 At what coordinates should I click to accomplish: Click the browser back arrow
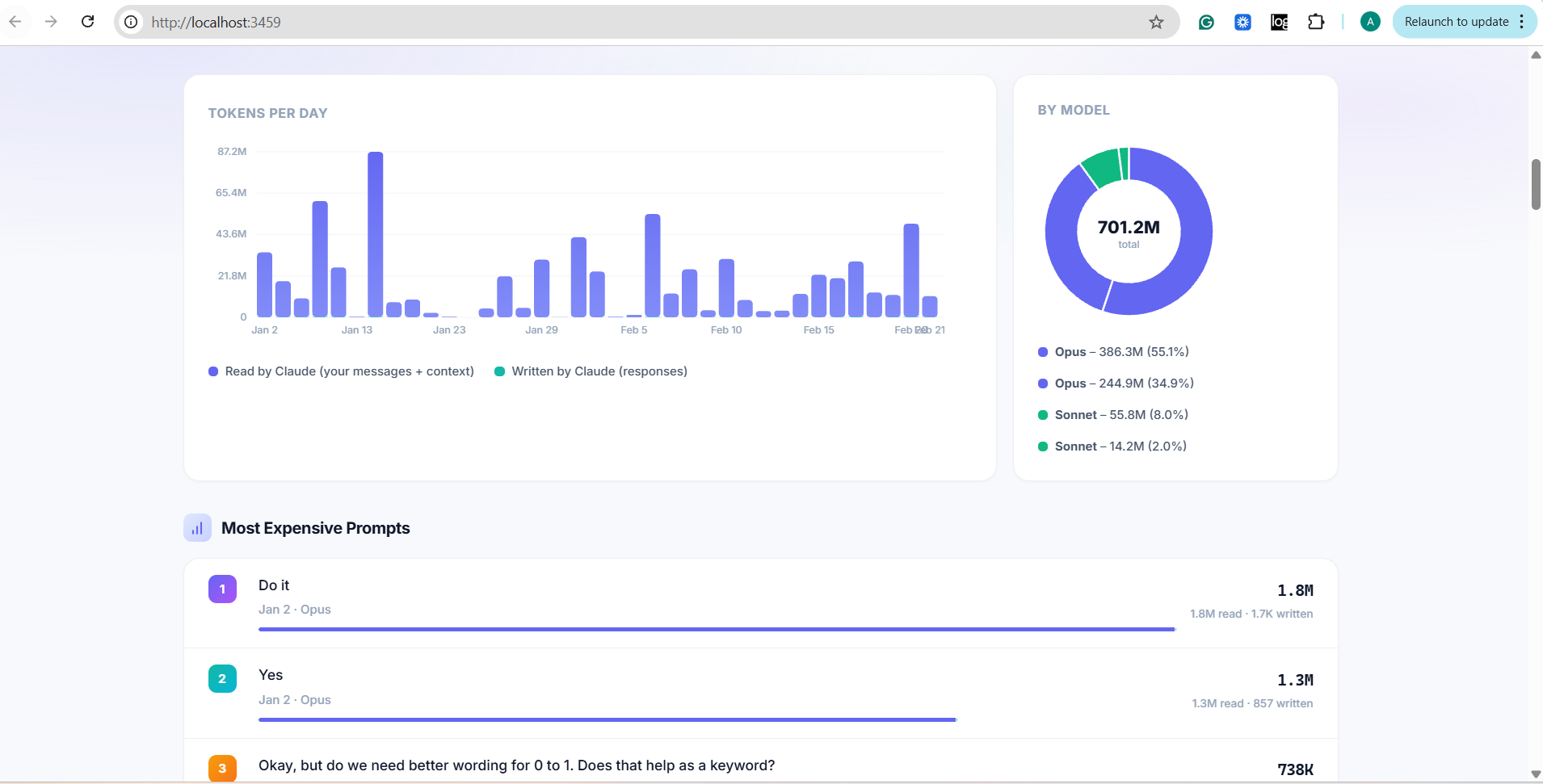pyautogui.click(x=15, y=22)
